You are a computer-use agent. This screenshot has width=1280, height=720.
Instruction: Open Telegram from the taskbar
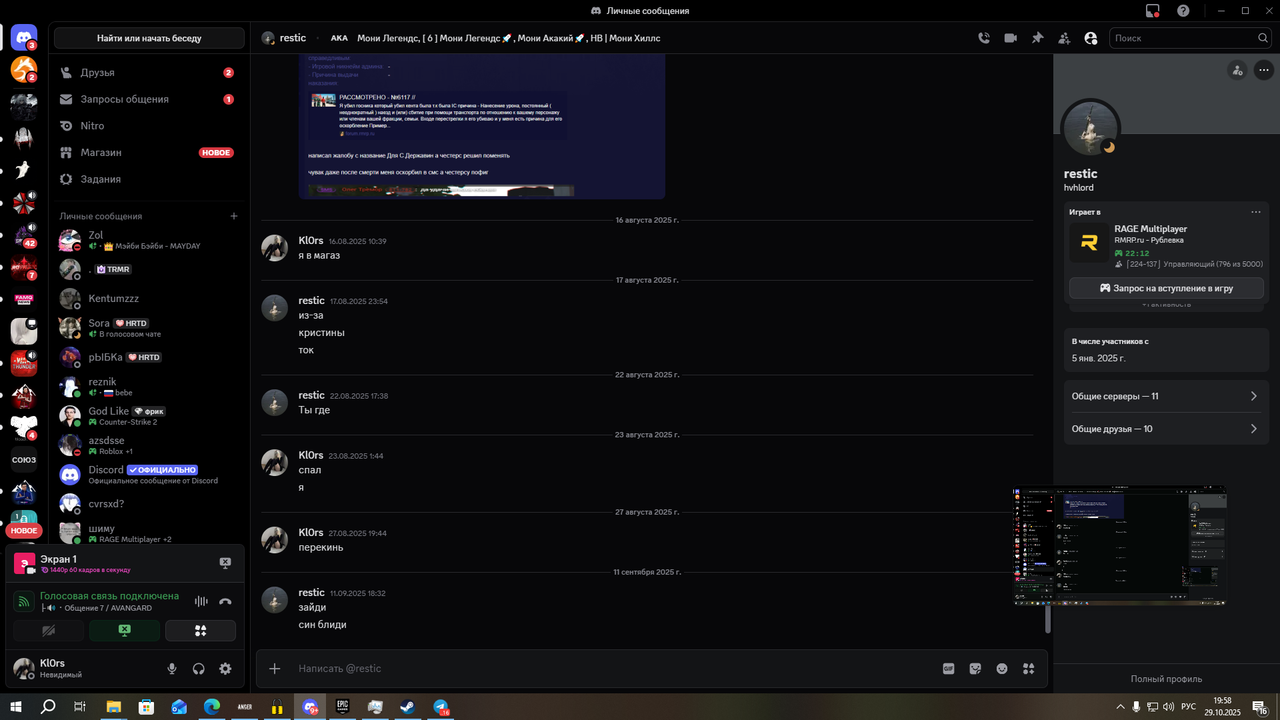click(x=441, y=707)
